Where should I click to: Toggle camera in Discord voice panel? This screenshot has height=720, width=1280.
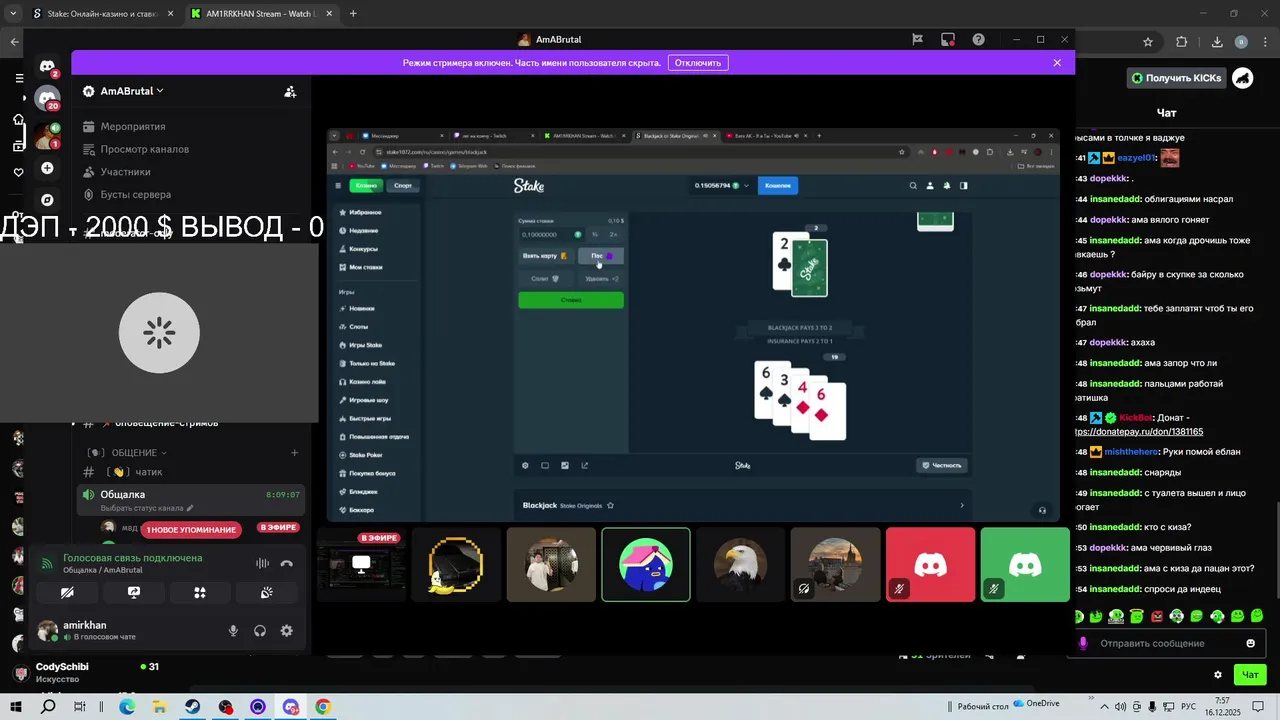click(x=67, y=593)
